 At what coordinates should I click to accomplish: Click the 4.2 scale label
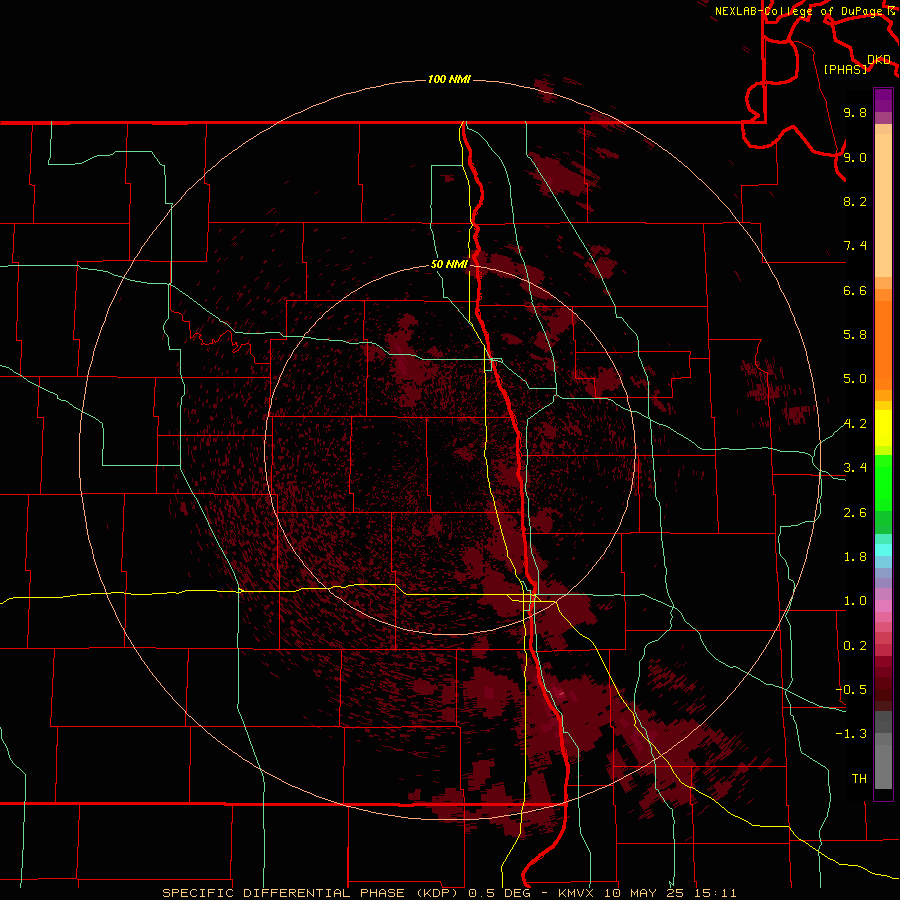(855, 424)
